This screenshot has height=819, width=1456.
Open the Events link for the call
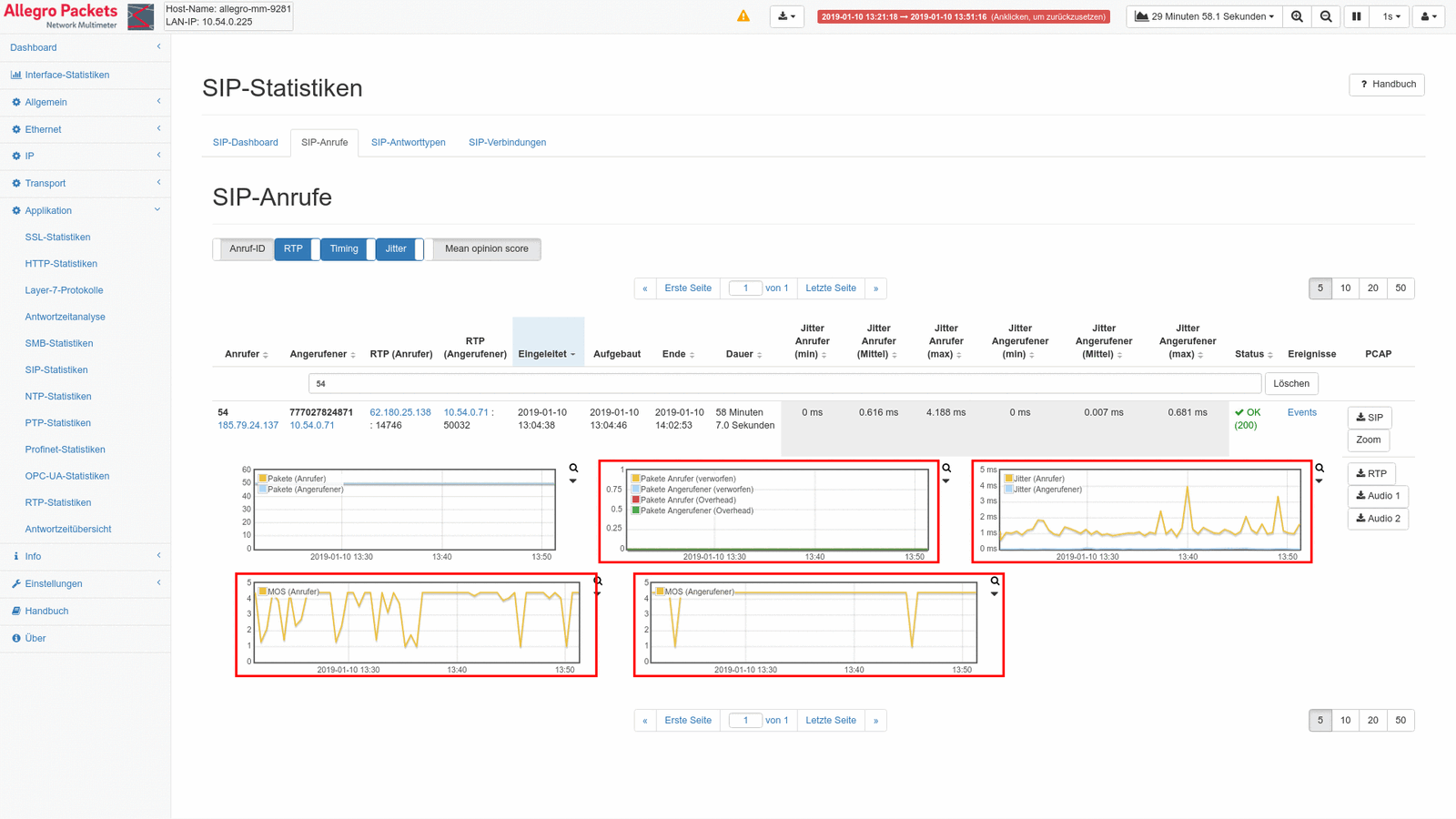pyautogui.click(x=1301, y=412)
